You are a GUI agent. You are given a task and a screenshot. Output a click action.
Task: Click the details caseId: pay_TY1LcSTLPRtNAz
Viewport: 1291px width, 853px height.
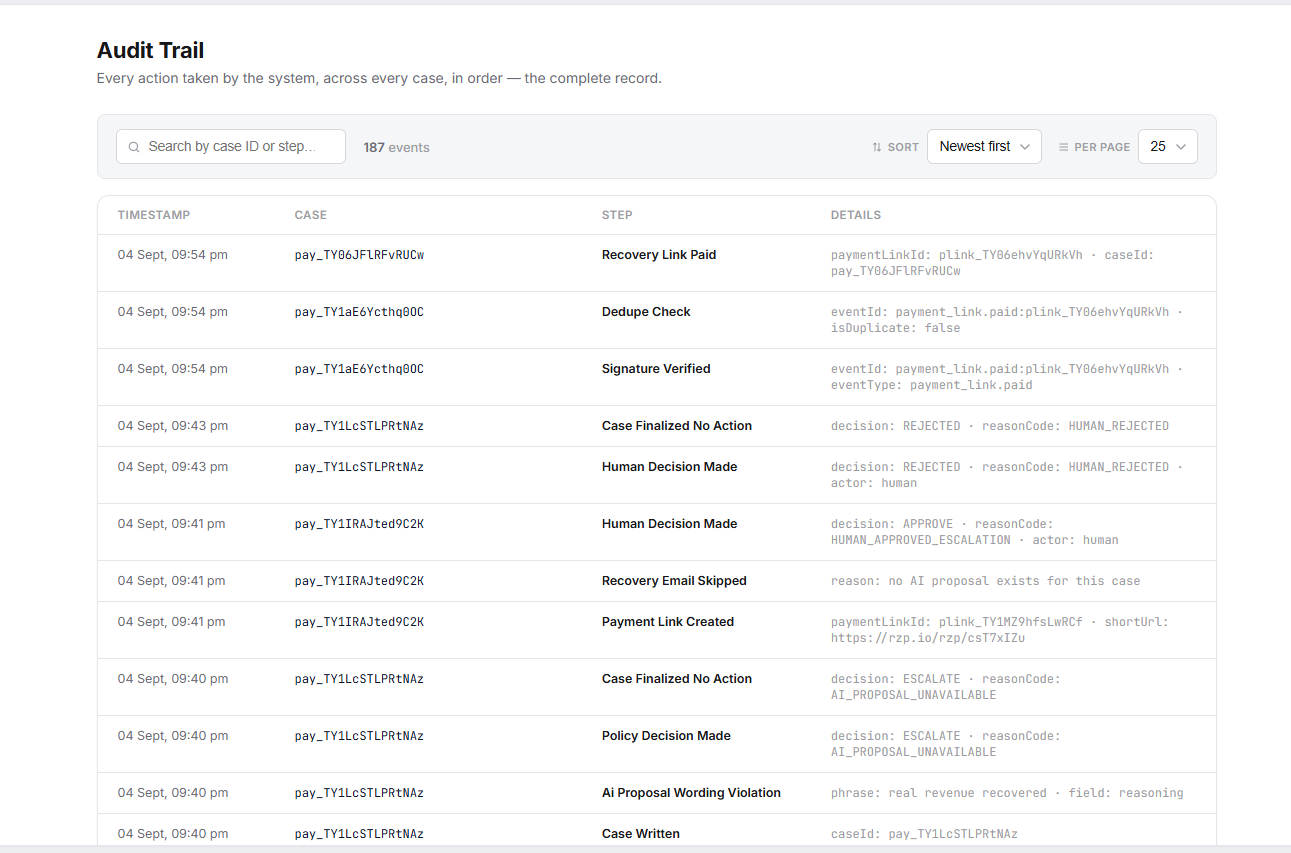(924, 834)
